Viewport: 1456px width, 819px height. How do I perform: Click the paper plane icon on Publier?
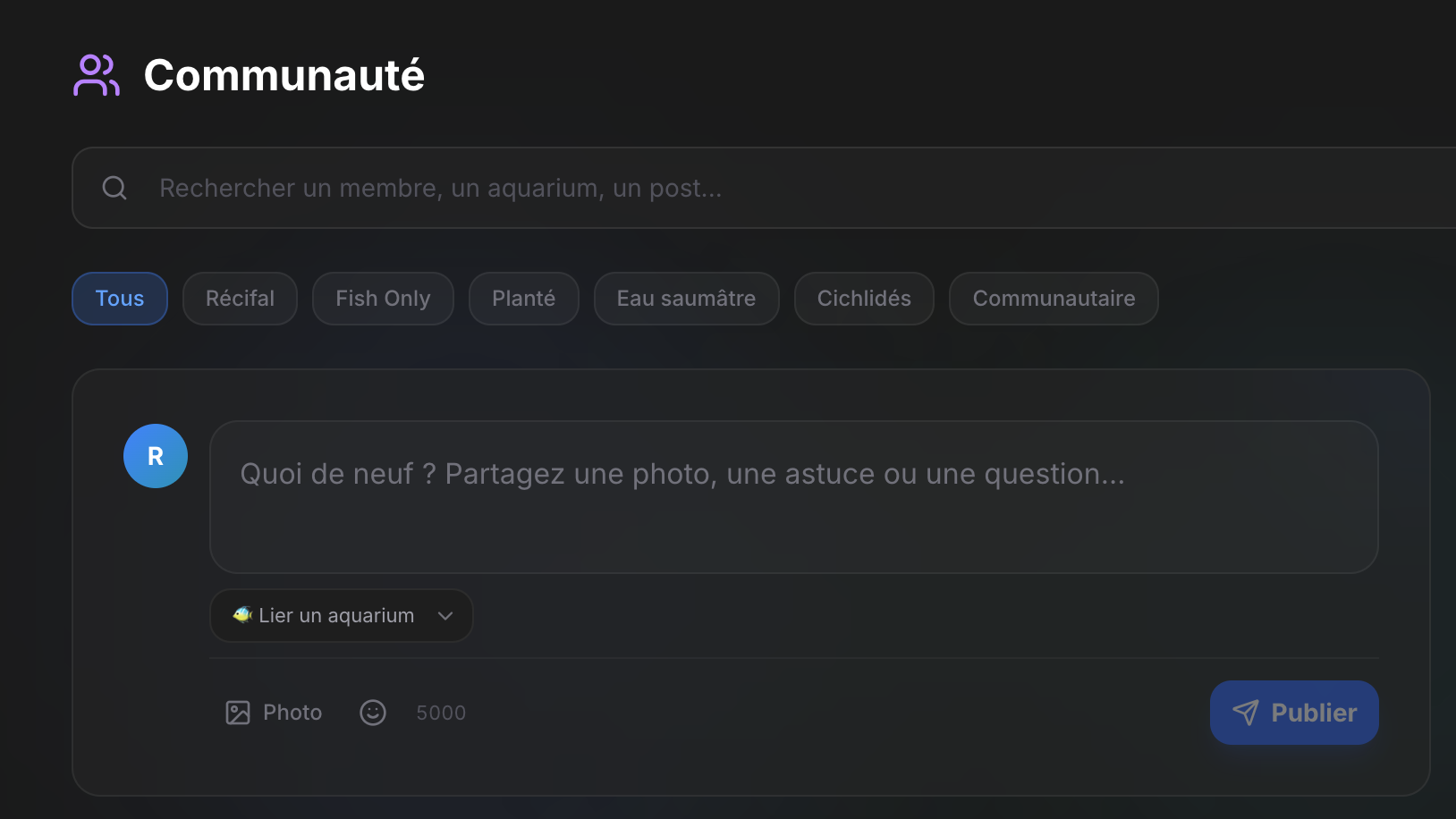[x=1245, y=713]
